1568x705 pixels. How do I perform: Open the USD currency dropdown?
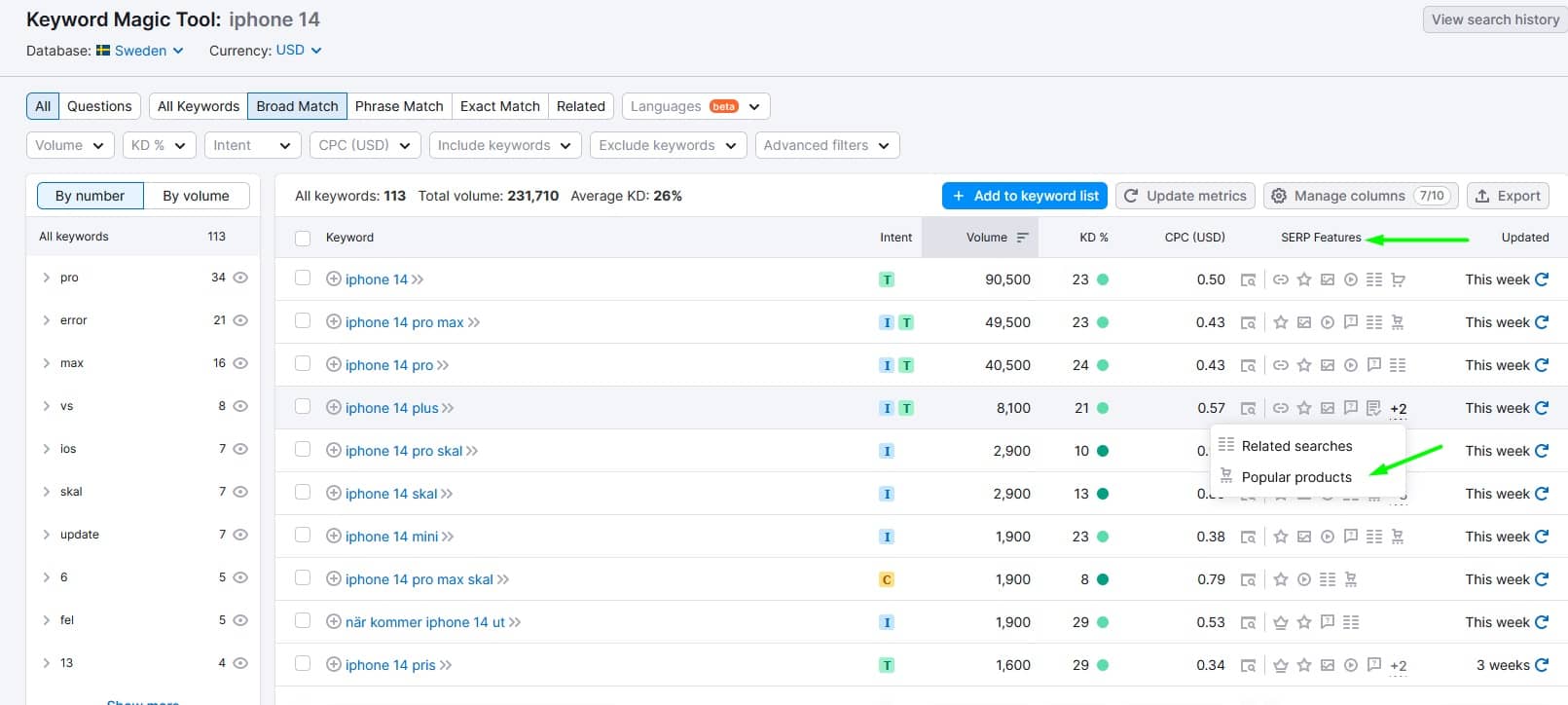pyautogui.click(x=298, y=50)
